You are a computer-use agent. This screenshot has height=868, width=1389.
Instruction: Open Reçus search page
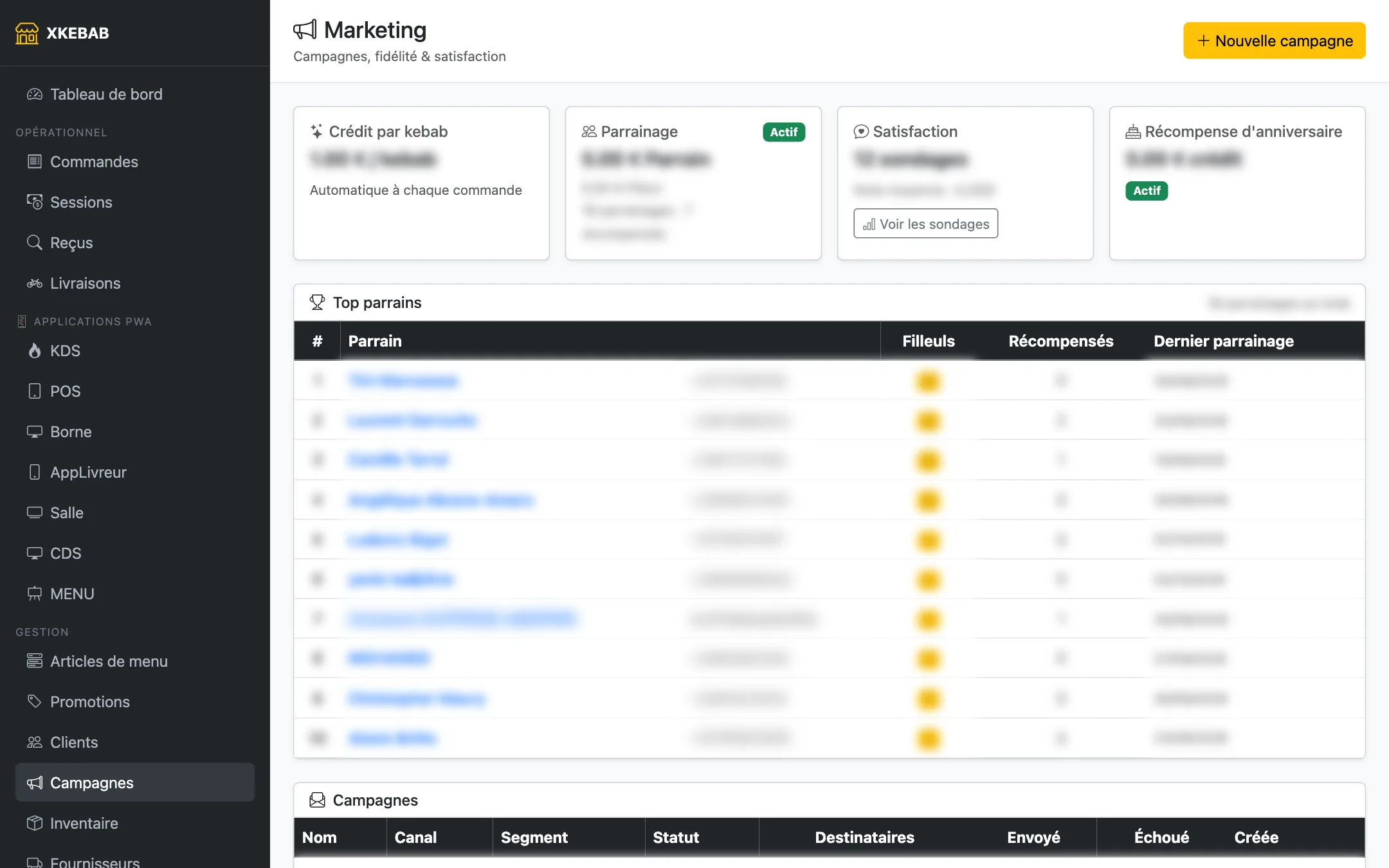(x=134, y=243)
